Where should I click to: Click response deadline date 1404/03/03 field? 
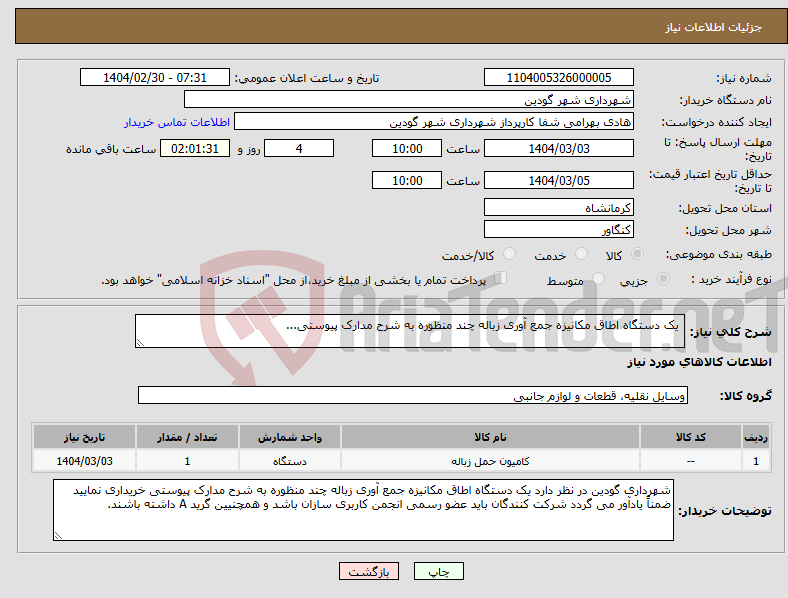(558, 148)
